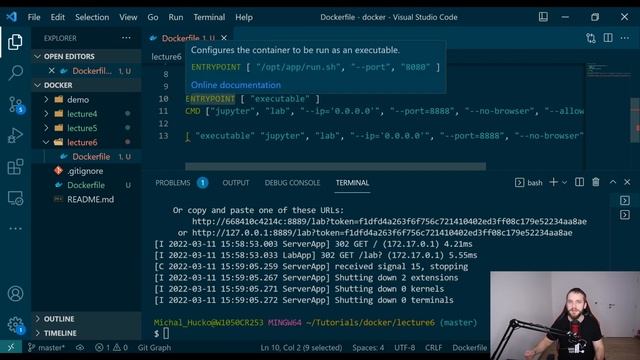
Task: Open editor more actions menu
Action: pyautogui.click(x=625, y=38)
